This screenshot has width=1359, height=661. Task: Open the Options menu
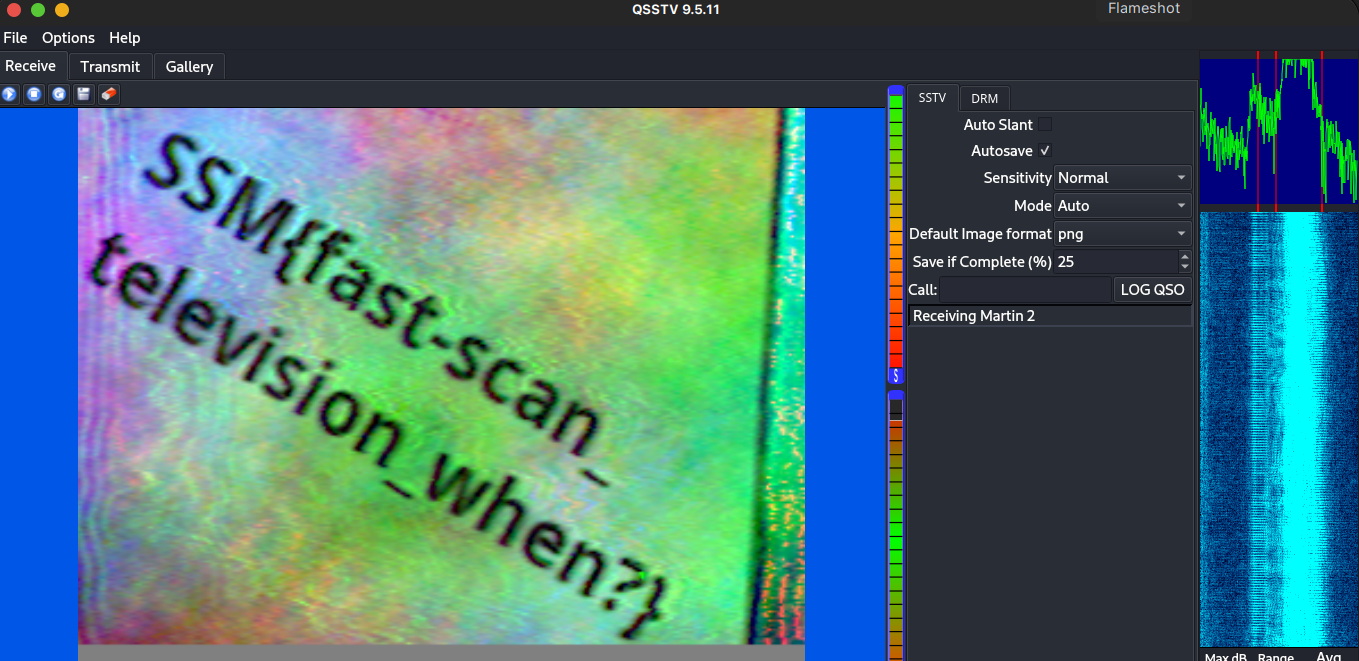pyautogui.click(x=68, y=38)
